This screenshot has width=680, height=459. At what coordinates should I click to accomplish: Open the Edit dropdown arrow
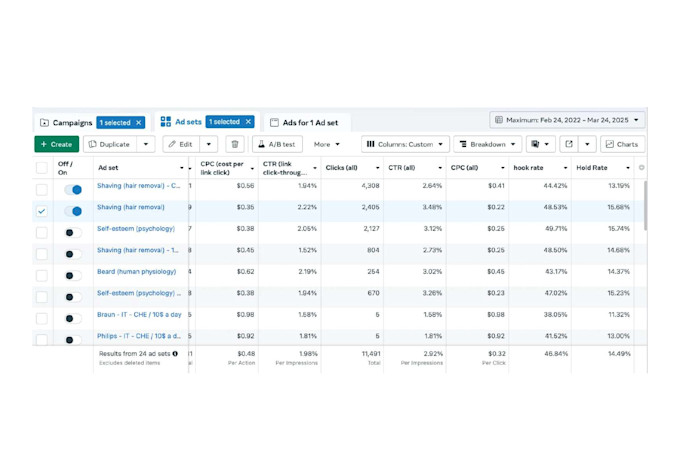[x=209, y=144]
